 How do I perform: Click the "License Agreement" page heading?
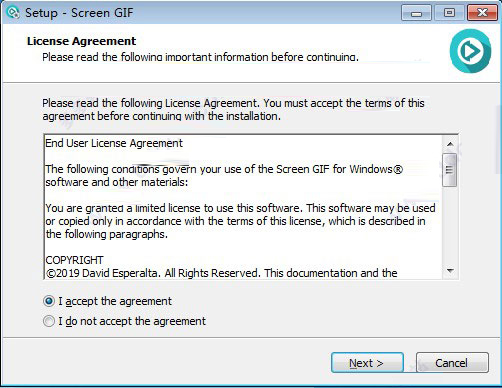[82, 41]
